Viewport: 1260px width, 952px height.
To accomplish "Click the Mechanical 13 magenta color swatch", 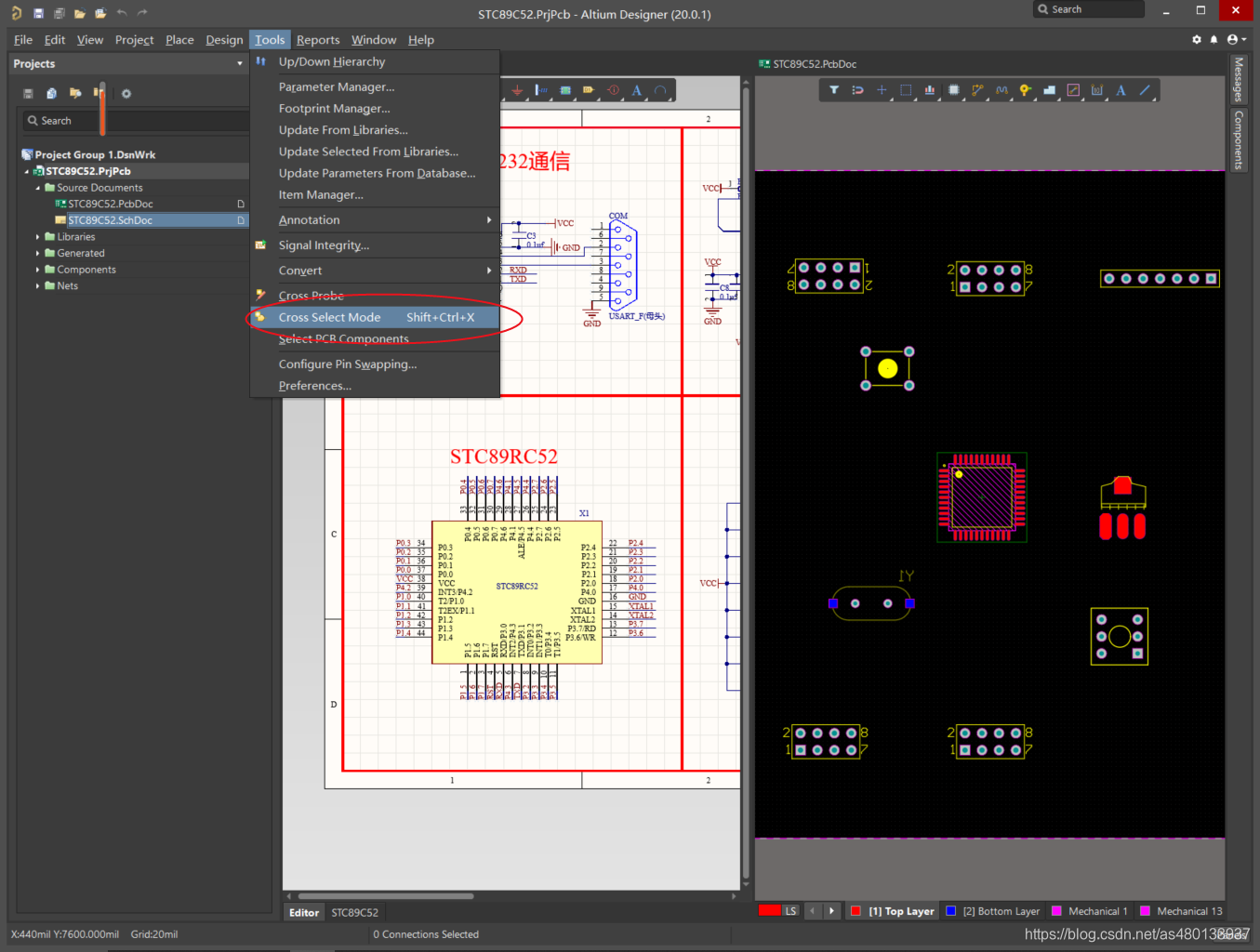I will click(x=1146, y=911).
